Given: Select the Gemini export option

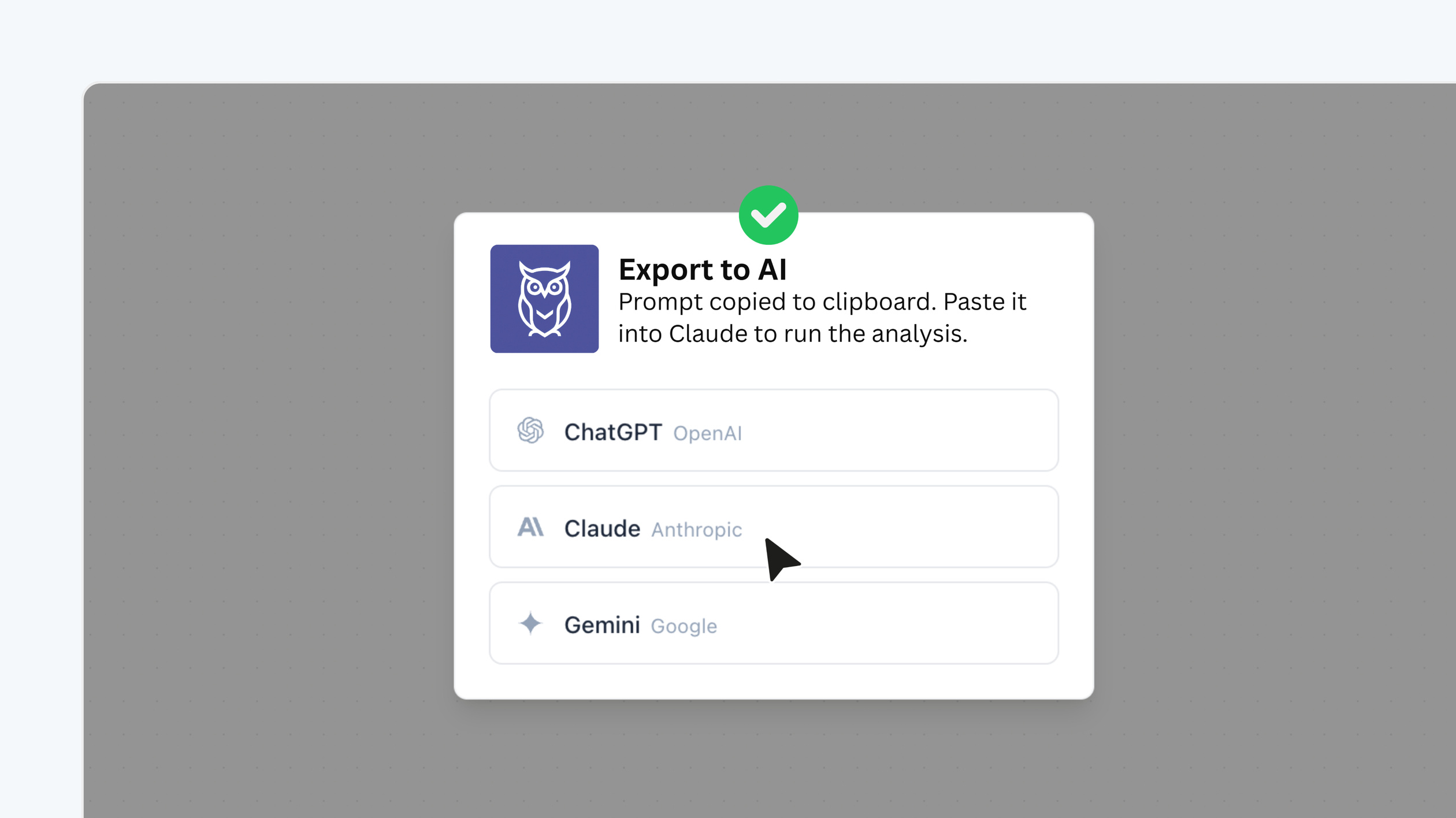Looking at the screenshot, I should click(773, 623).
